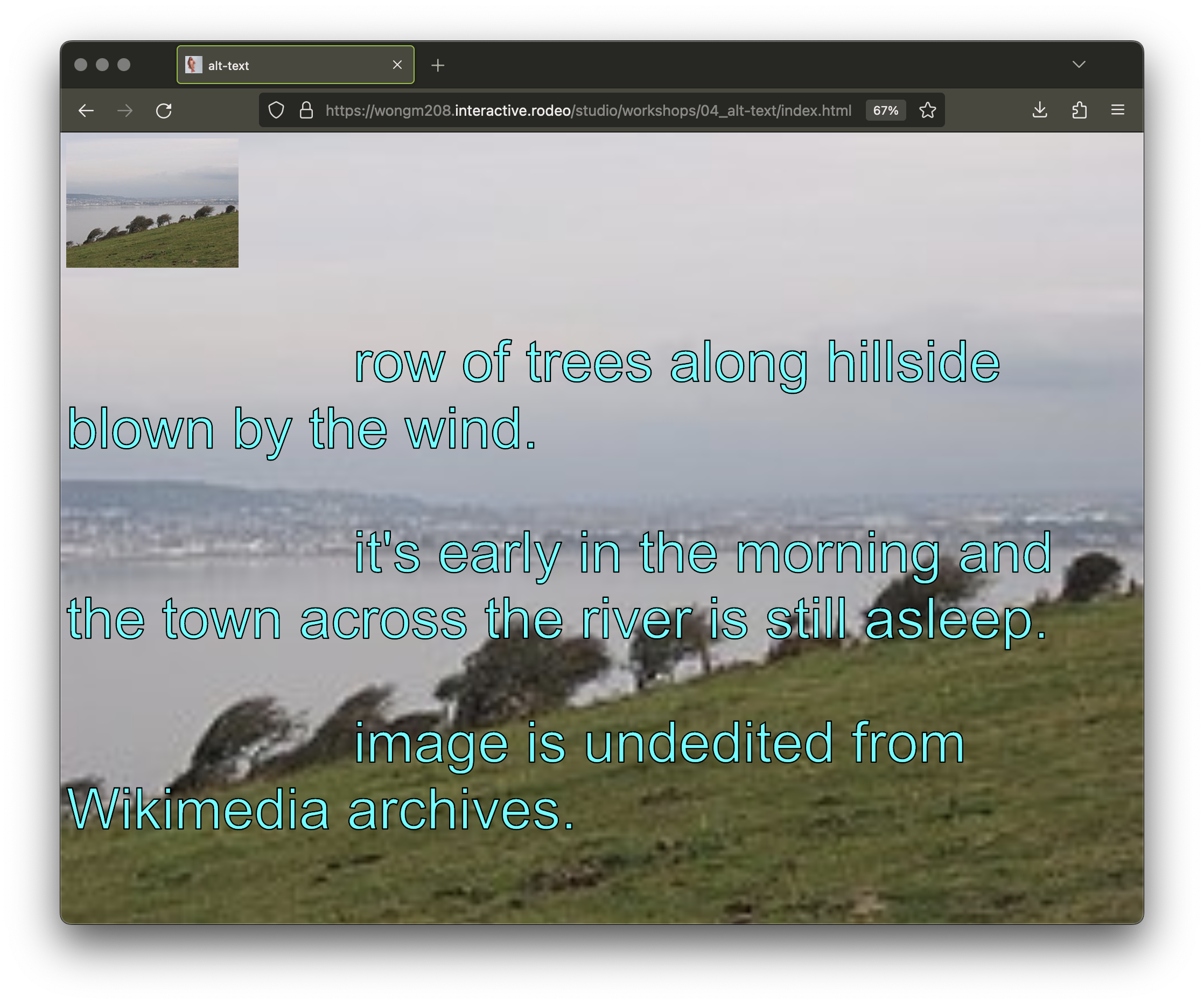The image size is (1204, 1004).
Task: Open the application hamburger menu
Action: click(1117, 110)
